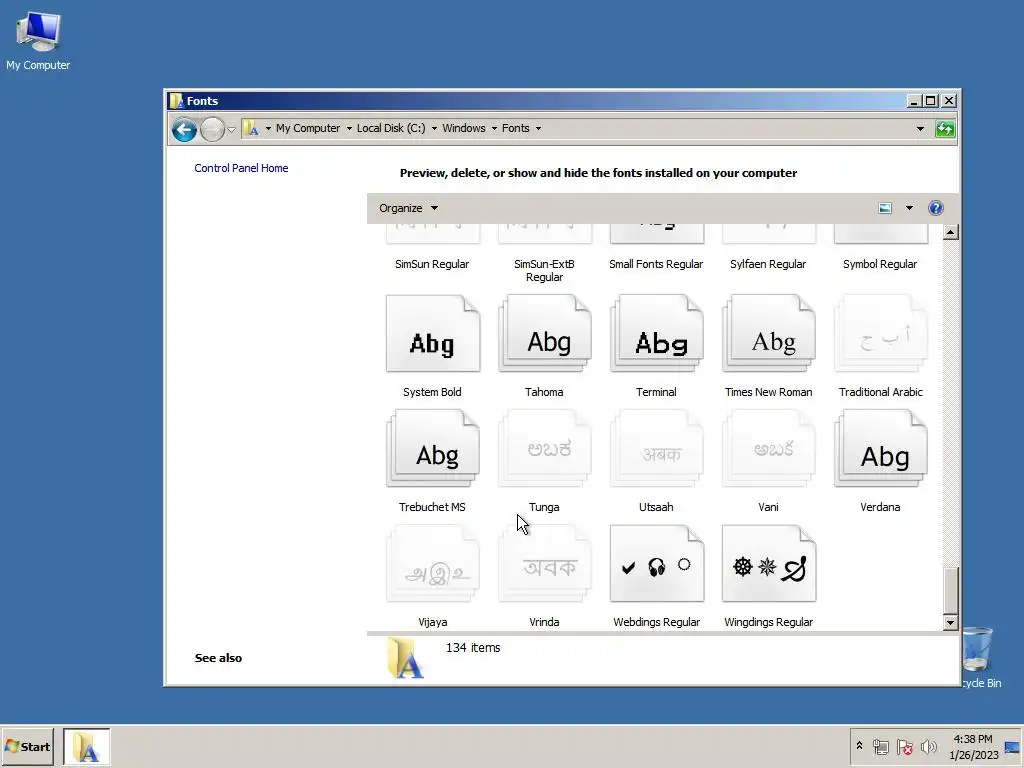Click the scrollbar down arrow

click(951, 623)
